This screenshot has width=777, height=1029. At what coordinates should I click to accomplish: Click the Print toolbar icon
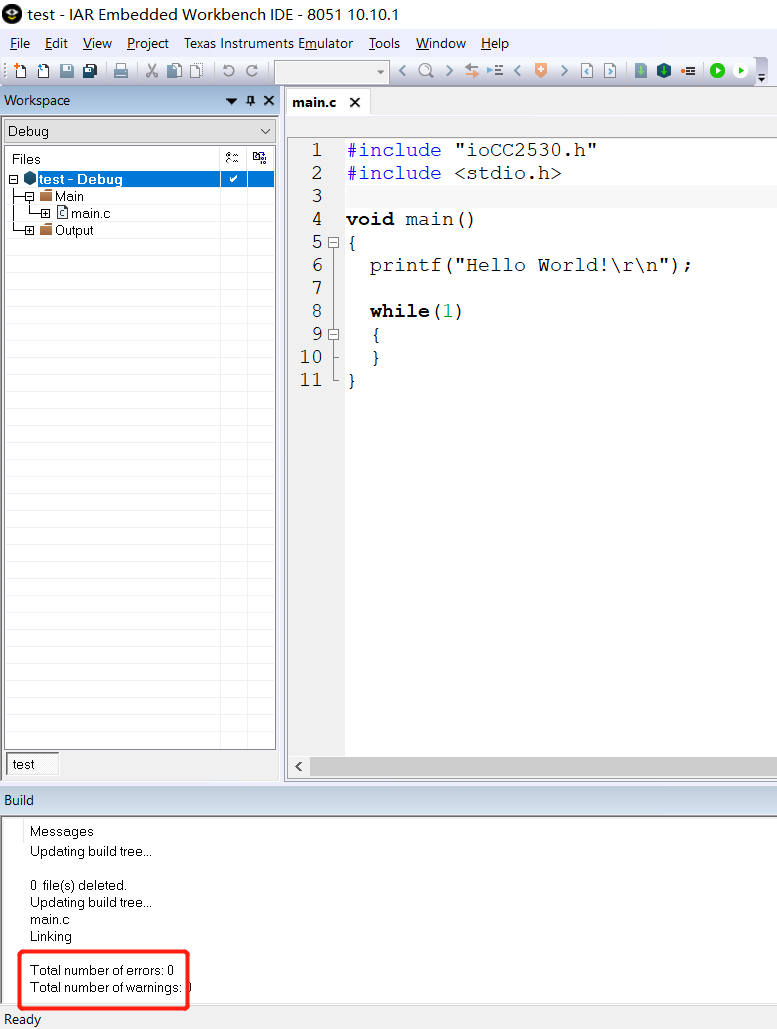(121, 71)
